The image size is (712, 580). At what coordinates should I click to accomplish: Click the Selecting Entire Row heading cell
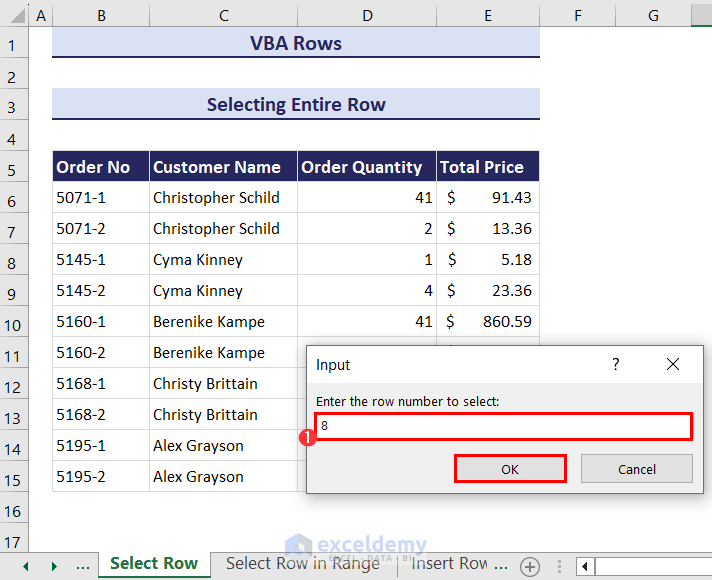tap(296, 104)
